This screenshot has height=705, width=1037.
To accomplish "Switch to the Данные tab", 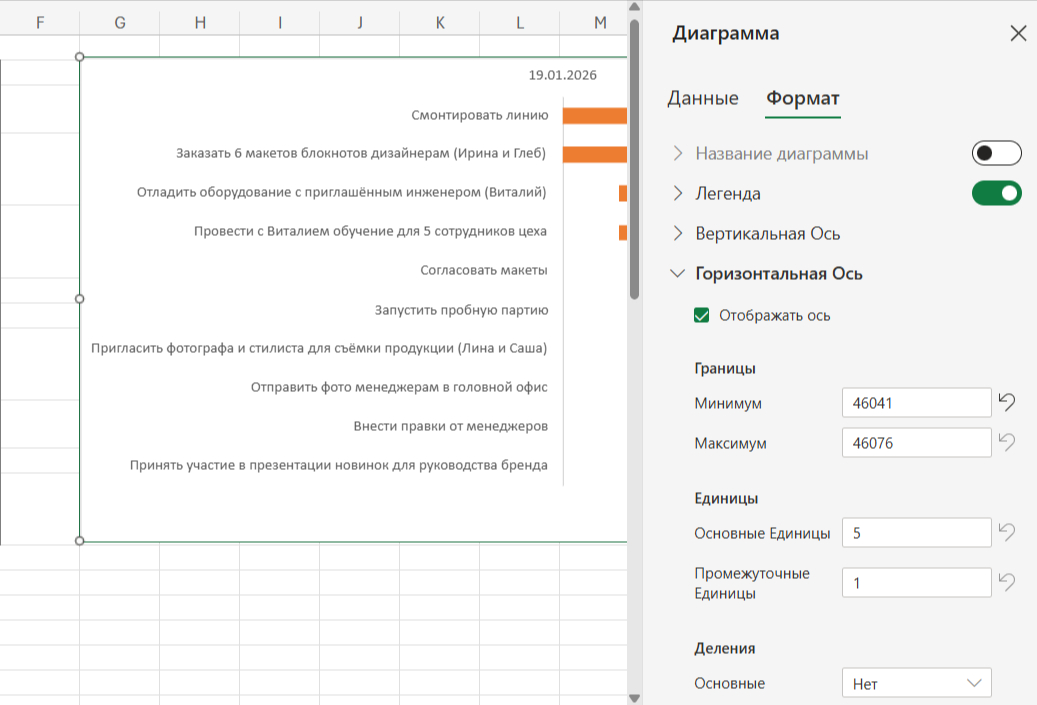I will coord(703,98).
